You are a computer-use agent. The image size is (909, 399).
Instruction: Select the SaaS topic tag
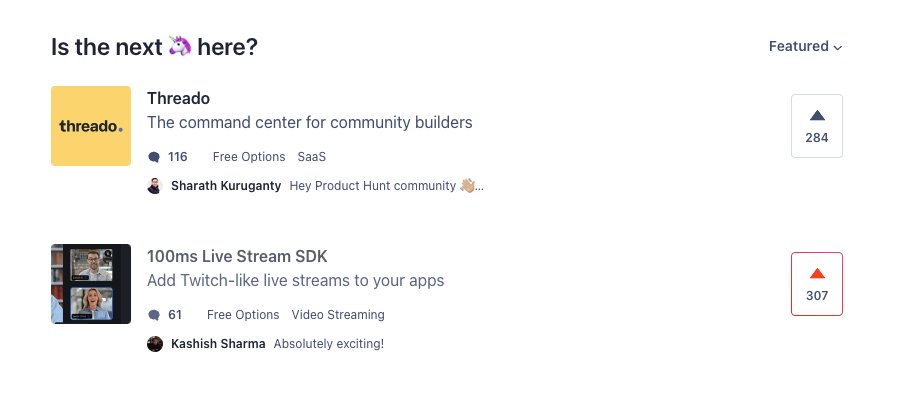(x=311, y=157)
